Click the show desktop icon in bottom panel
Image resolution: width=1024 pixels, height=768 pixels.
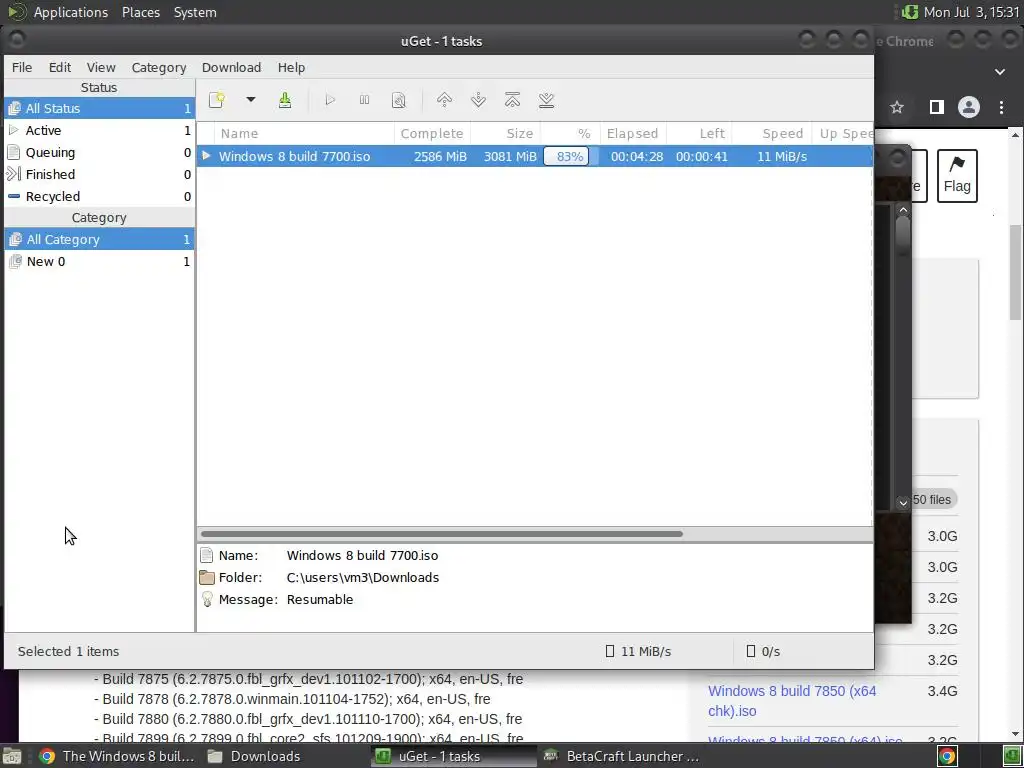coord(11,756)
